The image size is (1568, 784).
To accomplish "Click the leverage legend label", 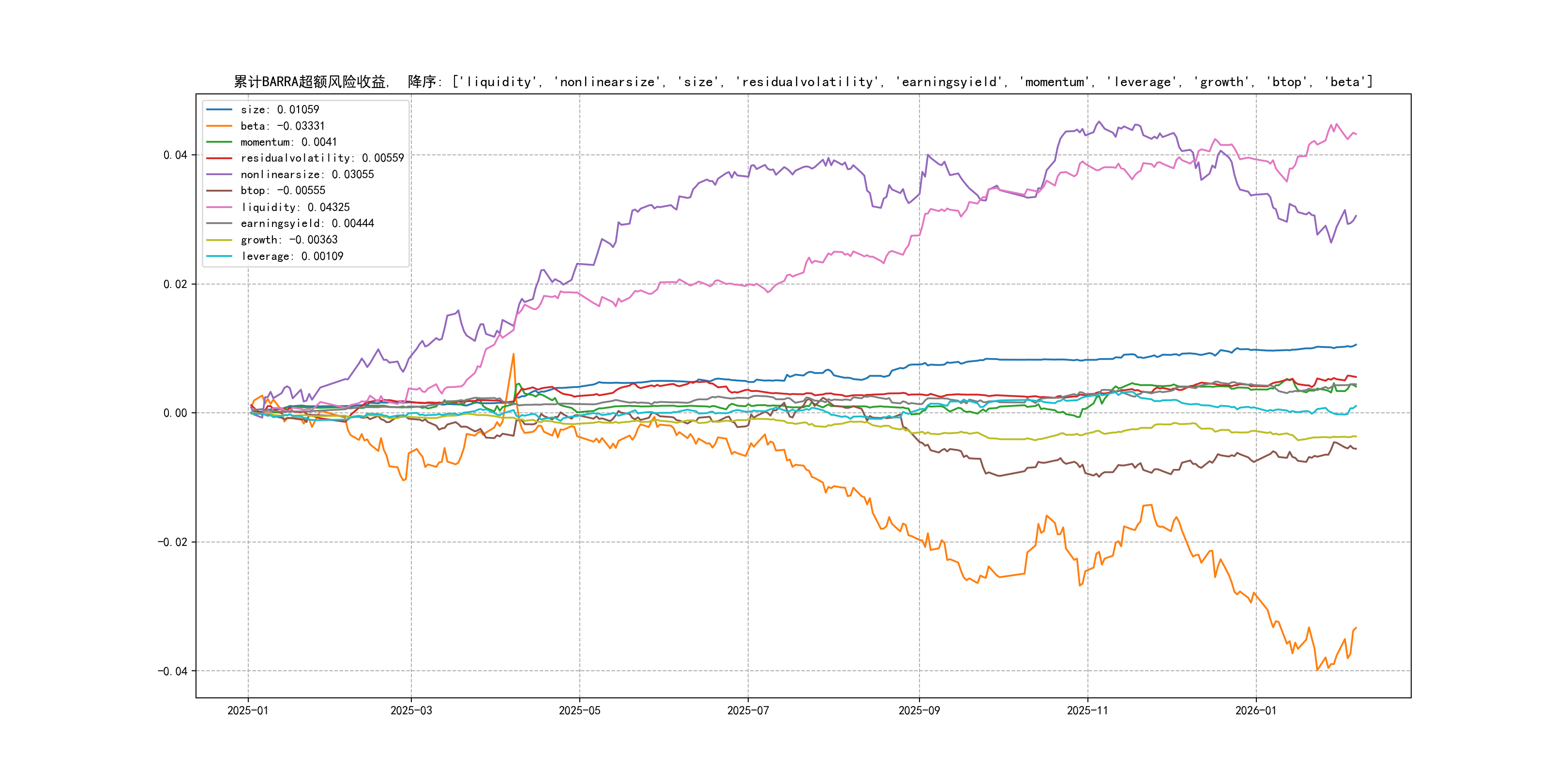I will coord(291,256).
